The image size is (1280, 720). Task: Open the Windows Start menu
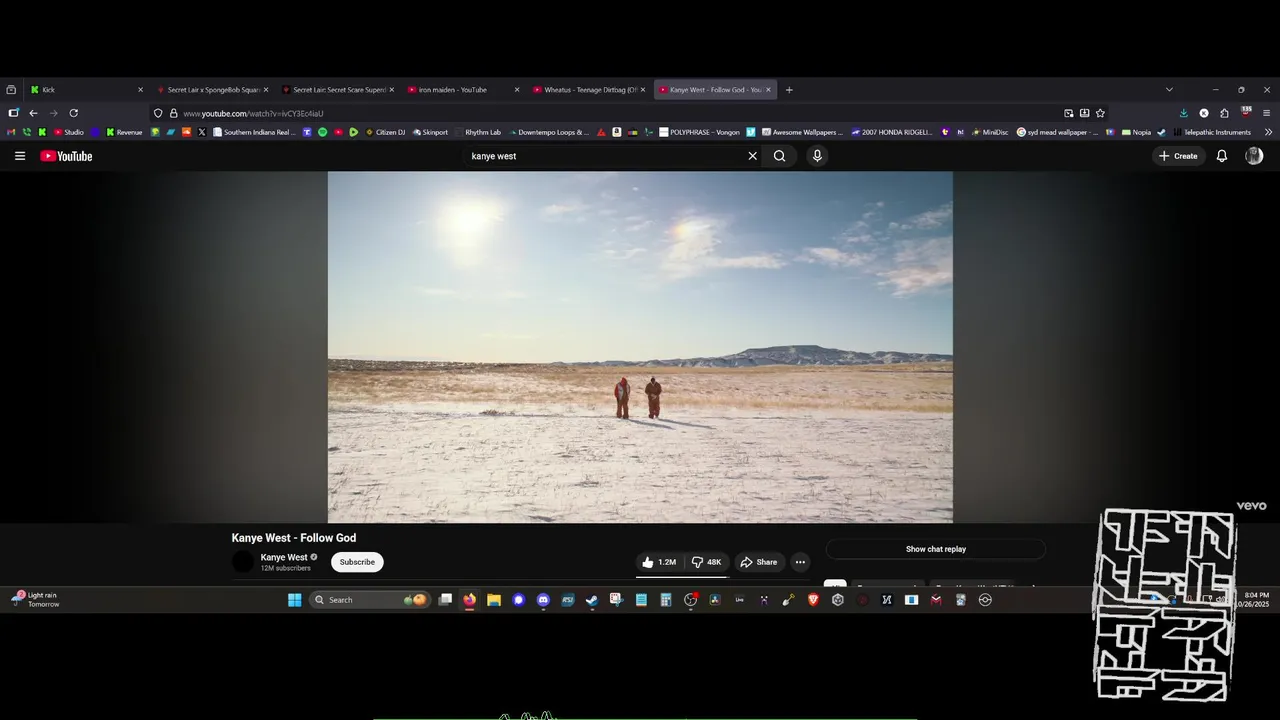[x=295, y=600]
